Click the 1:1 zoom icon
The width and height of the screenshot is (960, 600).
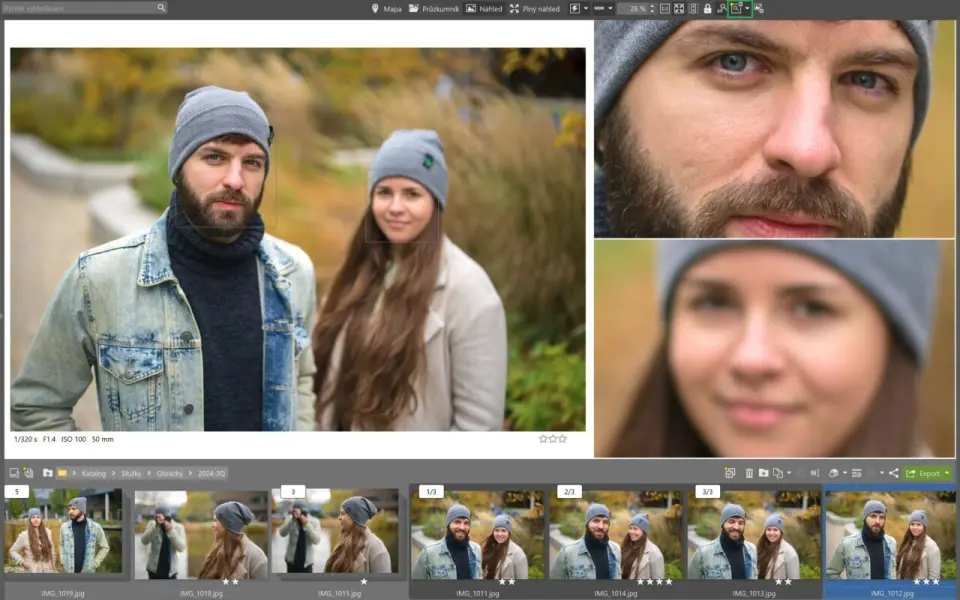coord(664,8)
